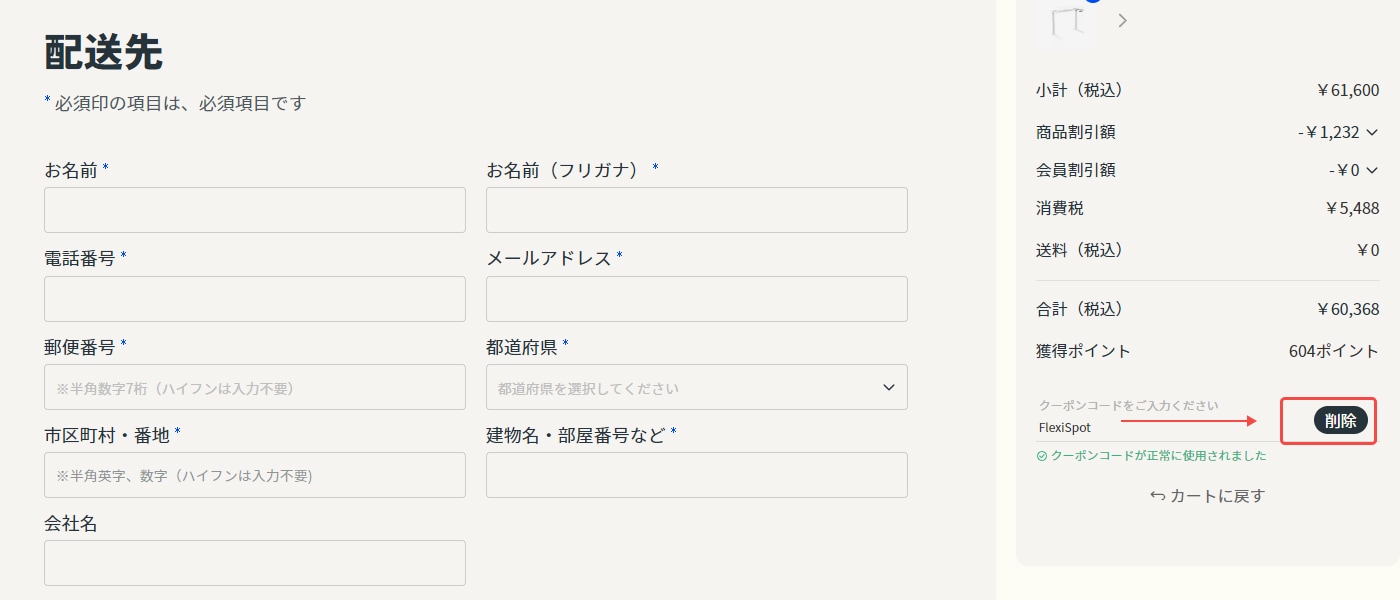Click the お名前（フリガナ） furigana field
This screenshot has width=1400, height=600.
pyautogui.click(x=696, y=210)
